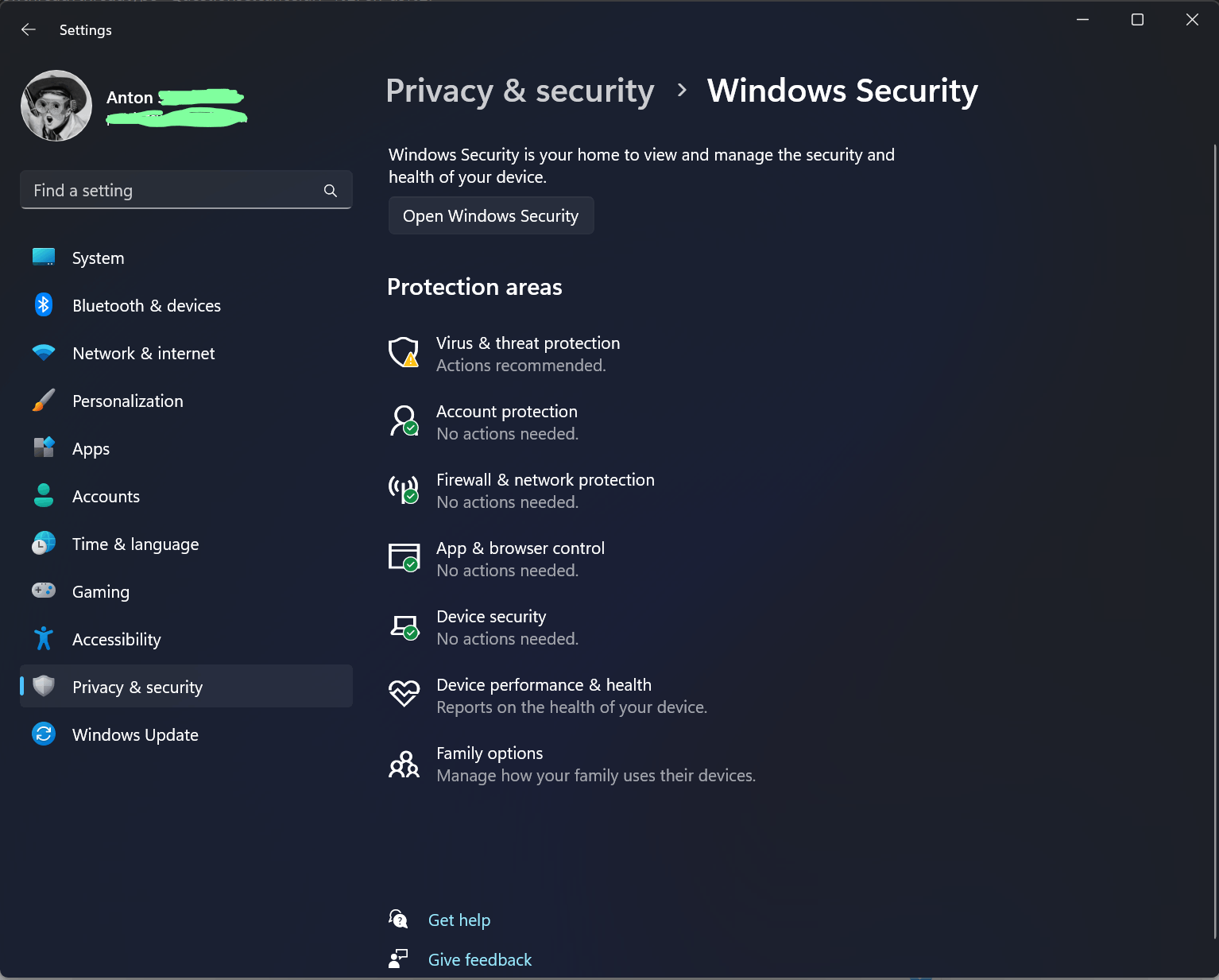Click the System monitor icon
Screen dimensions: 1219x980
click(x=44, y=257)
